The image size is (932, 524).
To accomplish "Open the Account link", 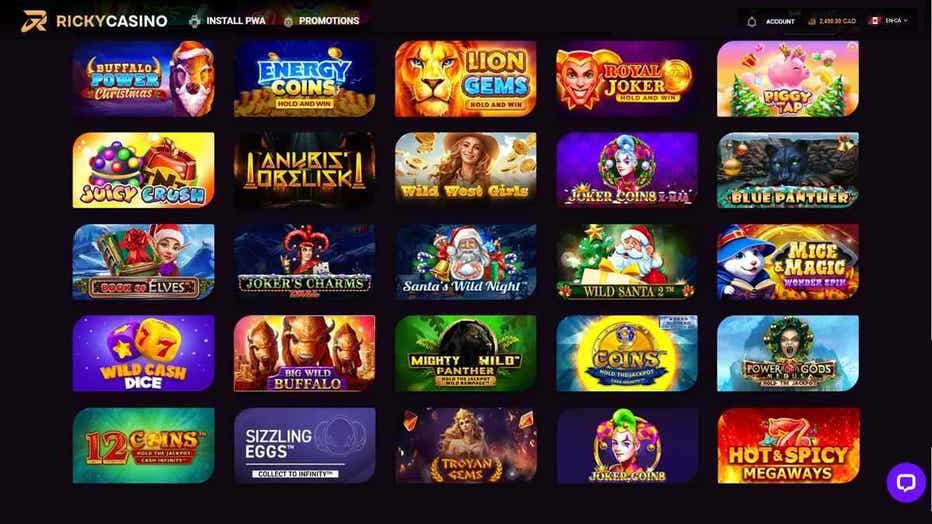I will (x=780, y=21).
